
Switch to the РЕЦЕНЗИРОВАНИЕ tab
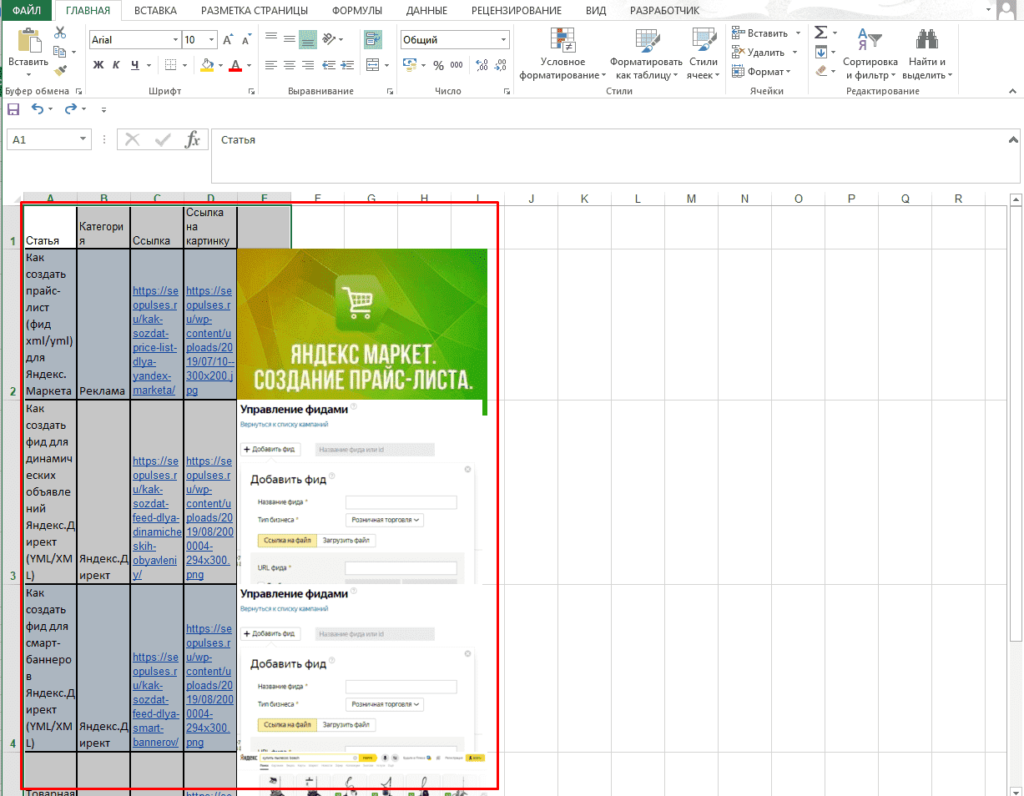pyautogui.click(x=516, y=10)
